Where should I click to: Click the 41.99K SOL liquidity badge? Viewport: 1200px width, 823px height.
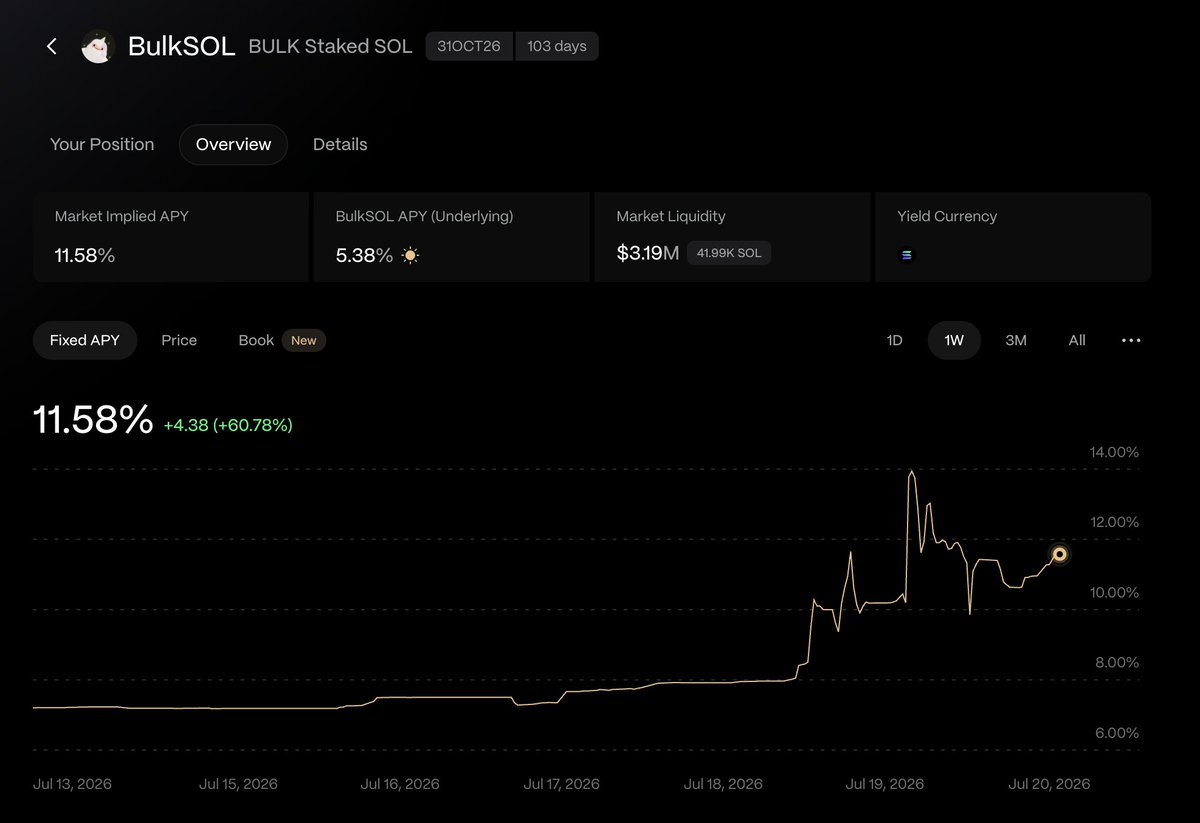click(x=729, y=253)
